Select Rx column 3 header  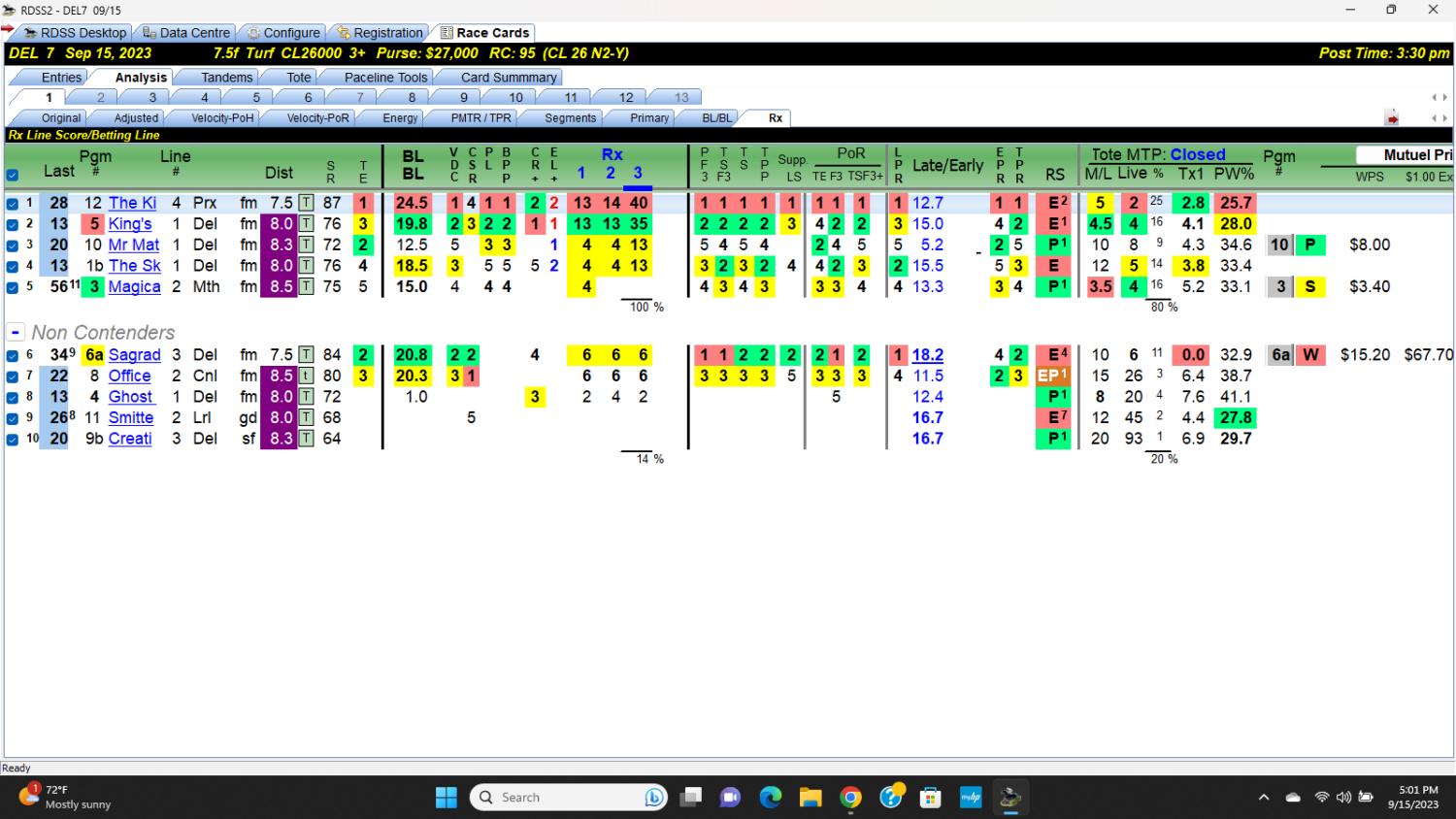[x=638, y=174]
